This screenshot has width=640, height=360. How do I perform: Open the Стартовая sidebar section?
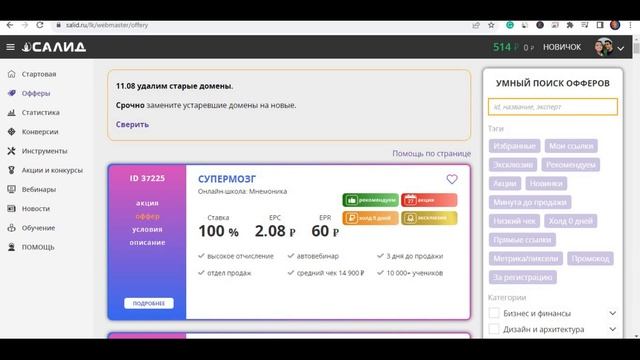[39, 74]
